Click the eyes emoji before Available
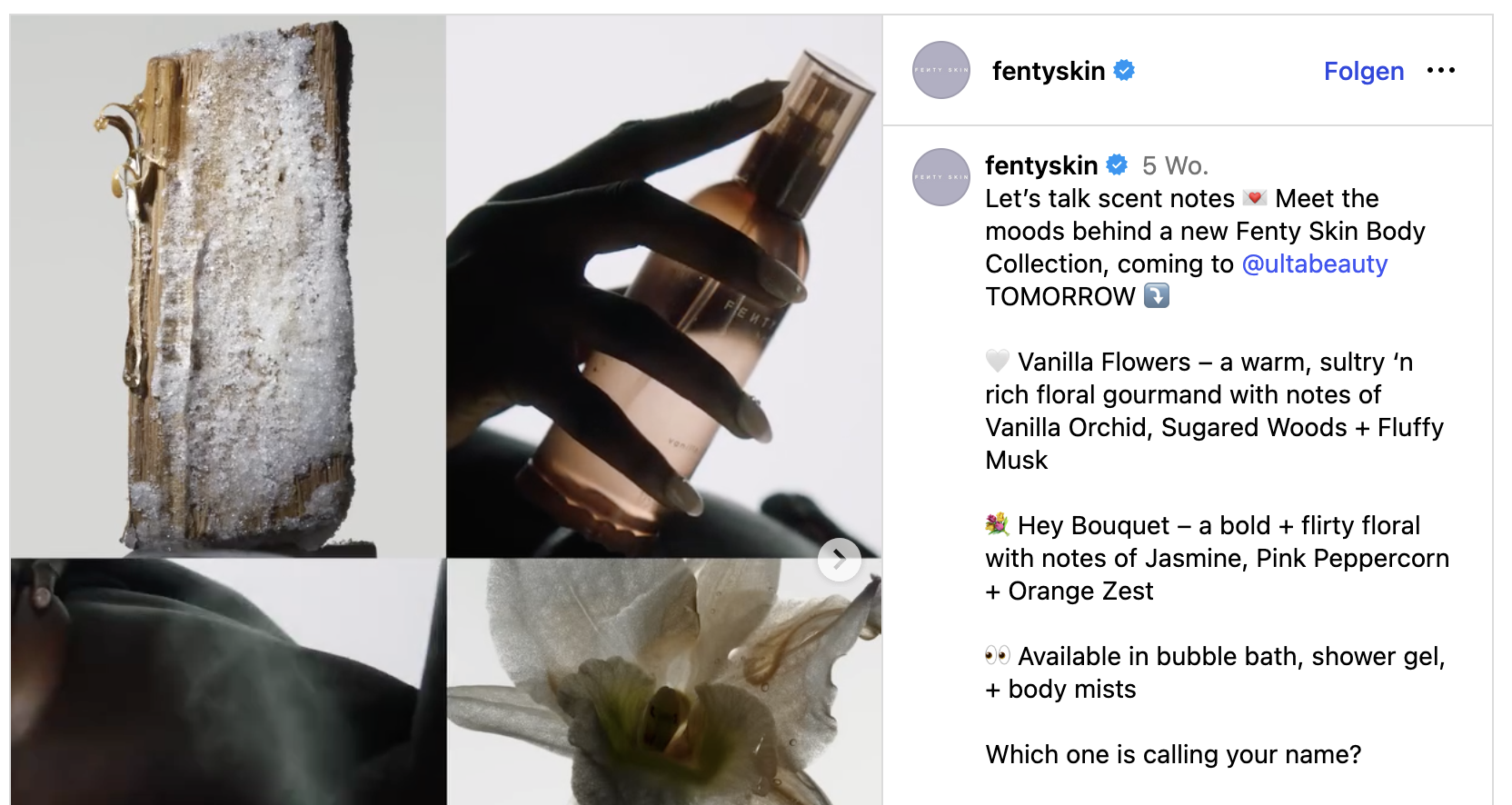Screen dimensions: 1512x805 click(998, 656)
